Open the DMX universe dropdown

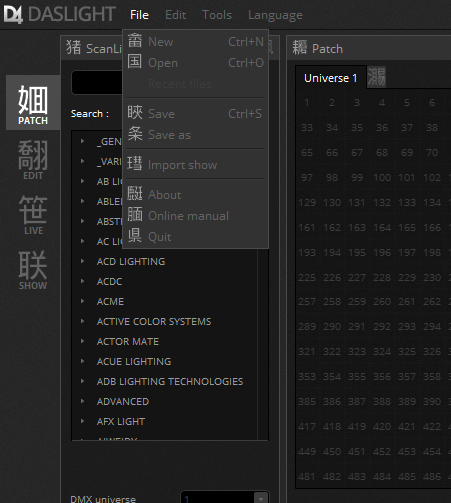(261, 499)
